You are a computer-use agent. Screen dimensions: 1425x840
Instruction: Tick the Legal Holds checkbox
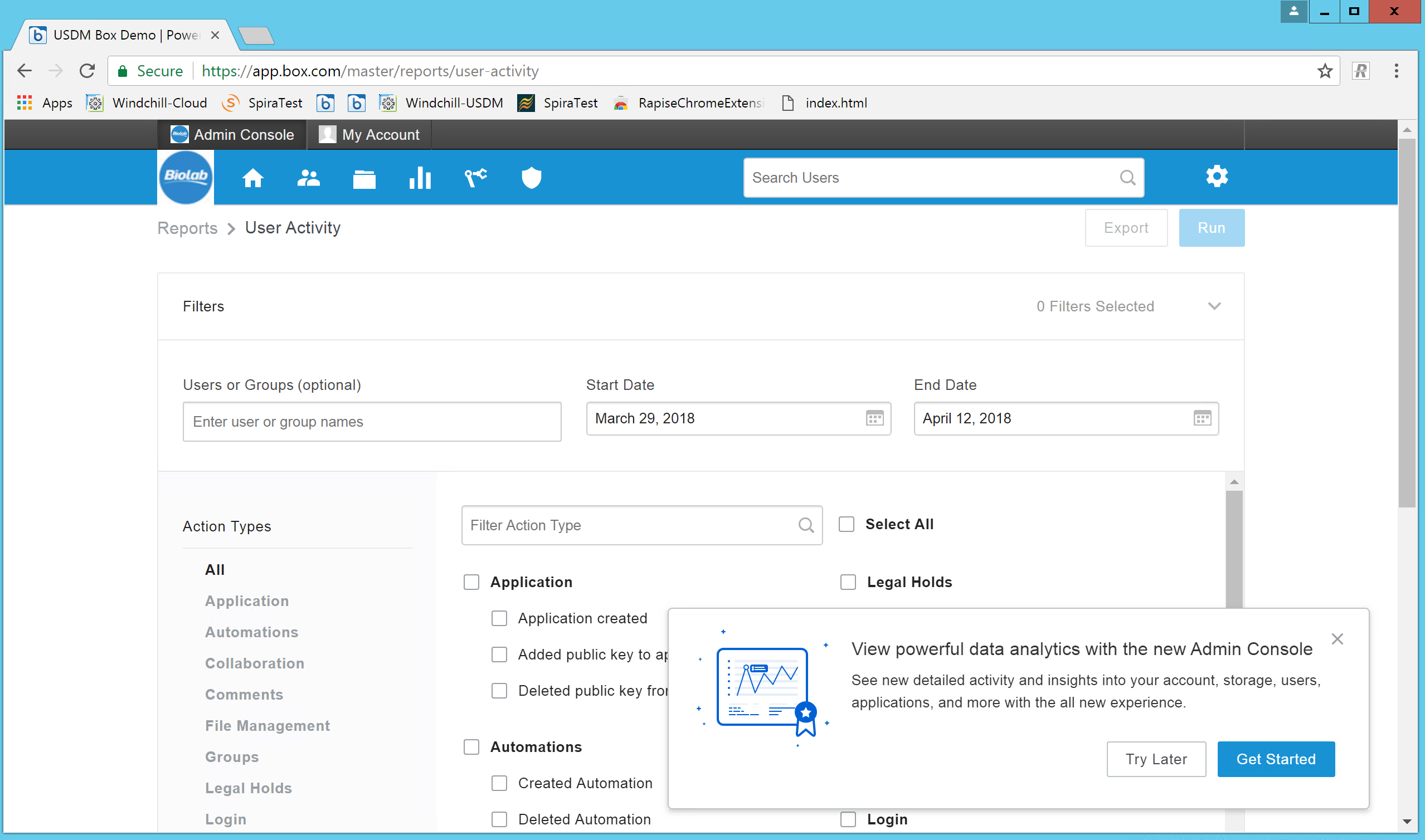[848, 582]
